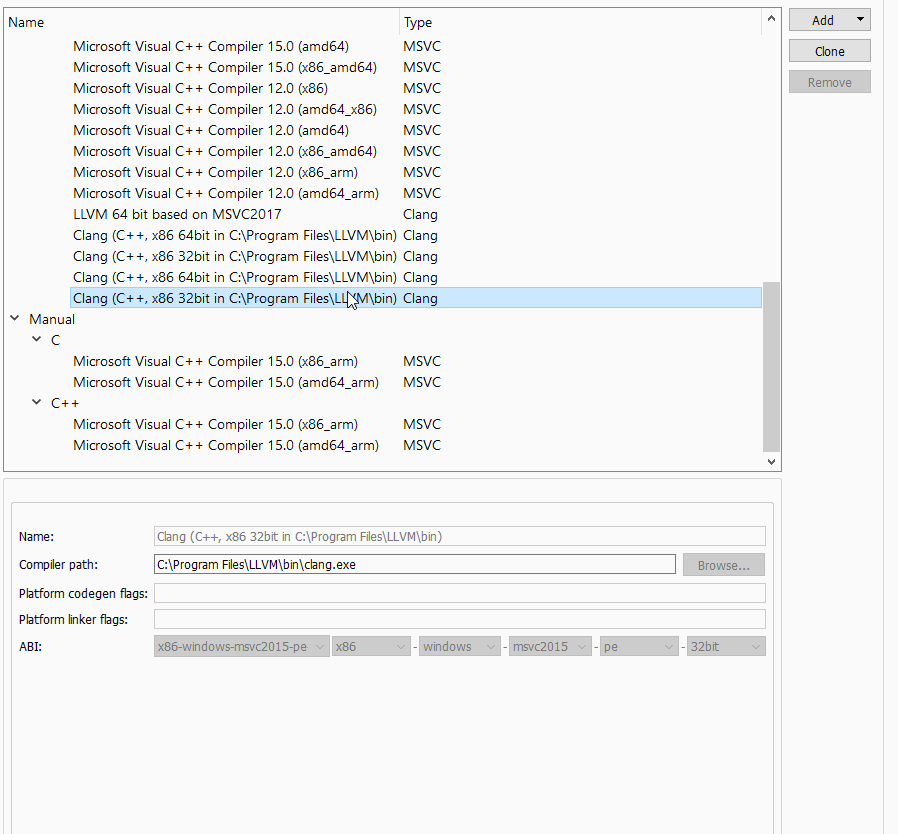898x834 pixels.
Task: Open the pe binary format dropdown
Action: coord(639,647)
